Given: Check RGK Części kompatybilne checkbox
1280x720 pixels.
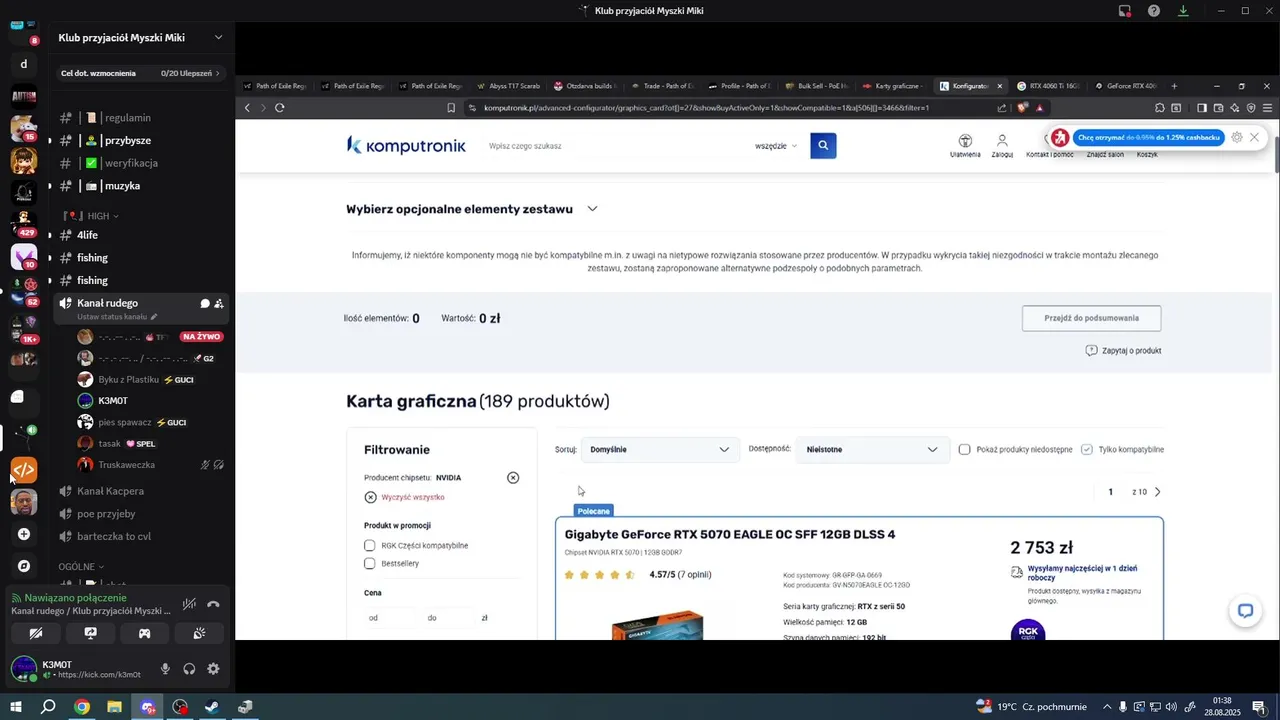Looking at the screenshot, I should [x=370, y=546].
